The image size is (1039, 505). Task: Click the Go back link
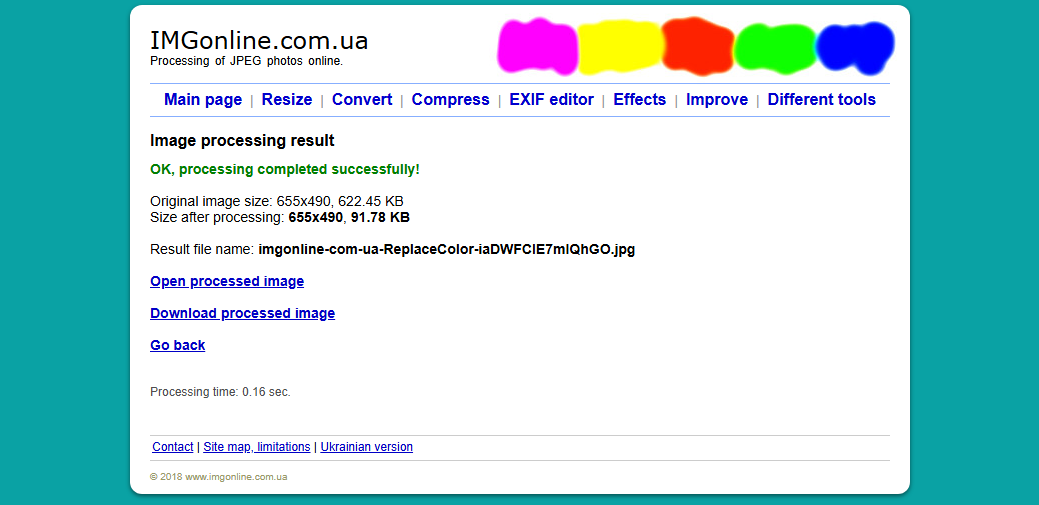pos(178,345)
